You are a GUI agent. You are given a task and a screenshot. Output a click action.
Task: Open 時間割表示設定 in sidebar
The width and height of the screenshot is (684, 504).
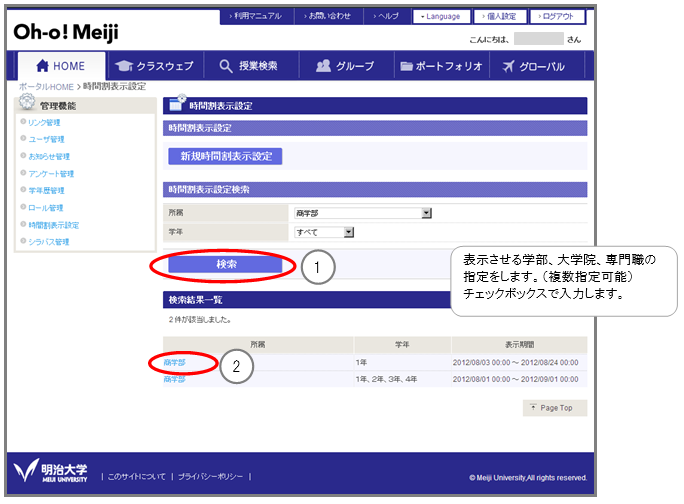point(54,225)
